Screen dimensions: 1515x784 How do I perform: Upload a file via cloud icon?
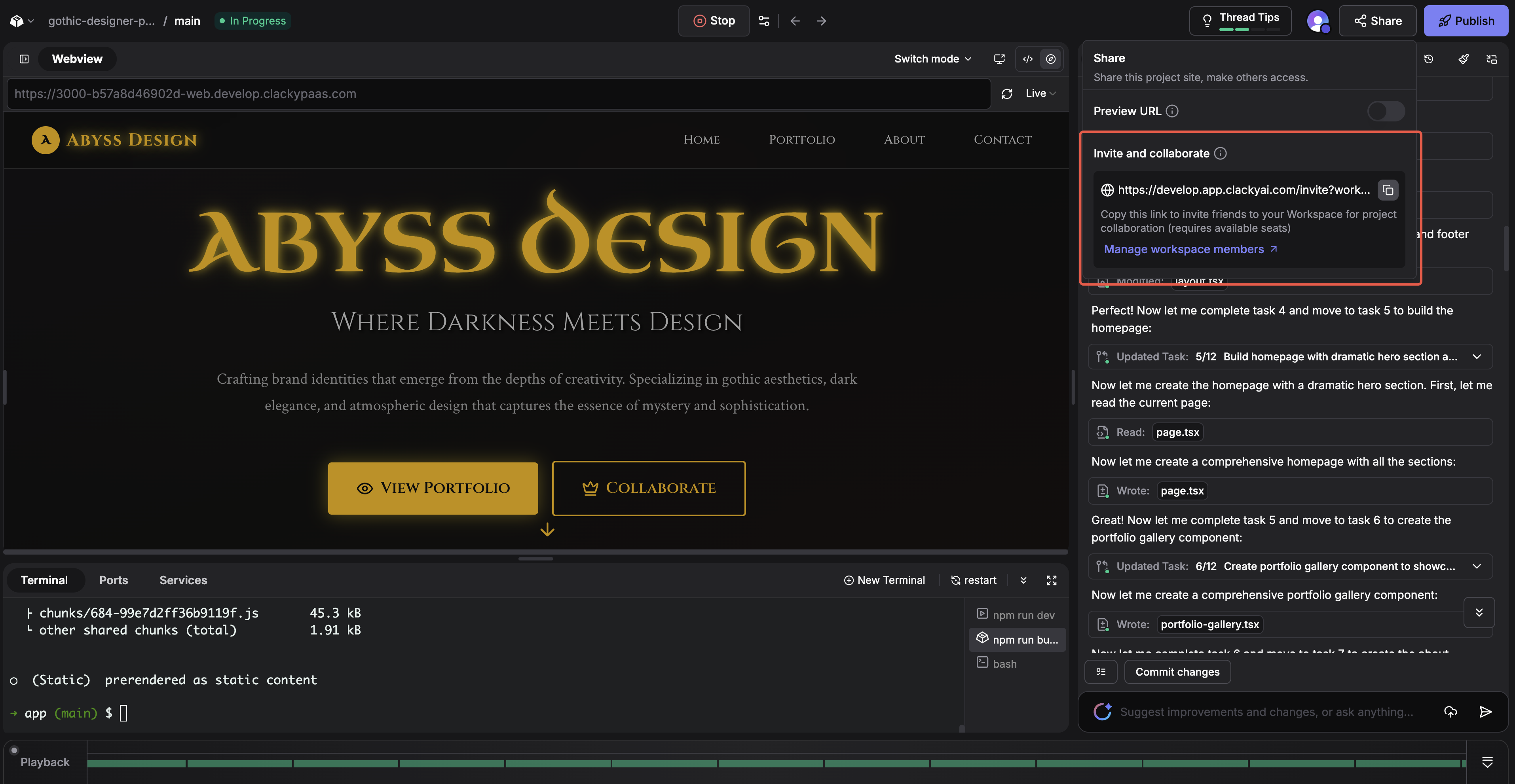pyautogui.click(x=1450, y=712)
